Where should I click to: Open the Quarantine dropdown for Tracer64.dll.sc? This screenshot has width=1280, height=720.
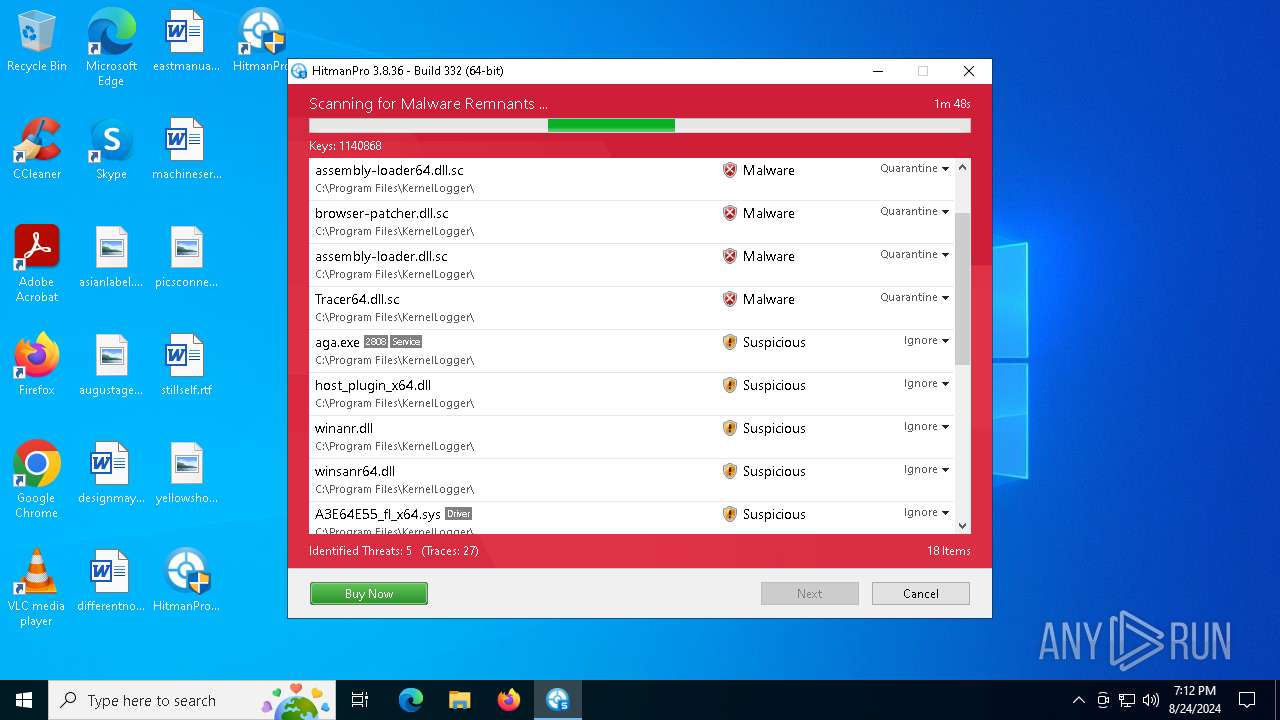[x=914, y=297]
